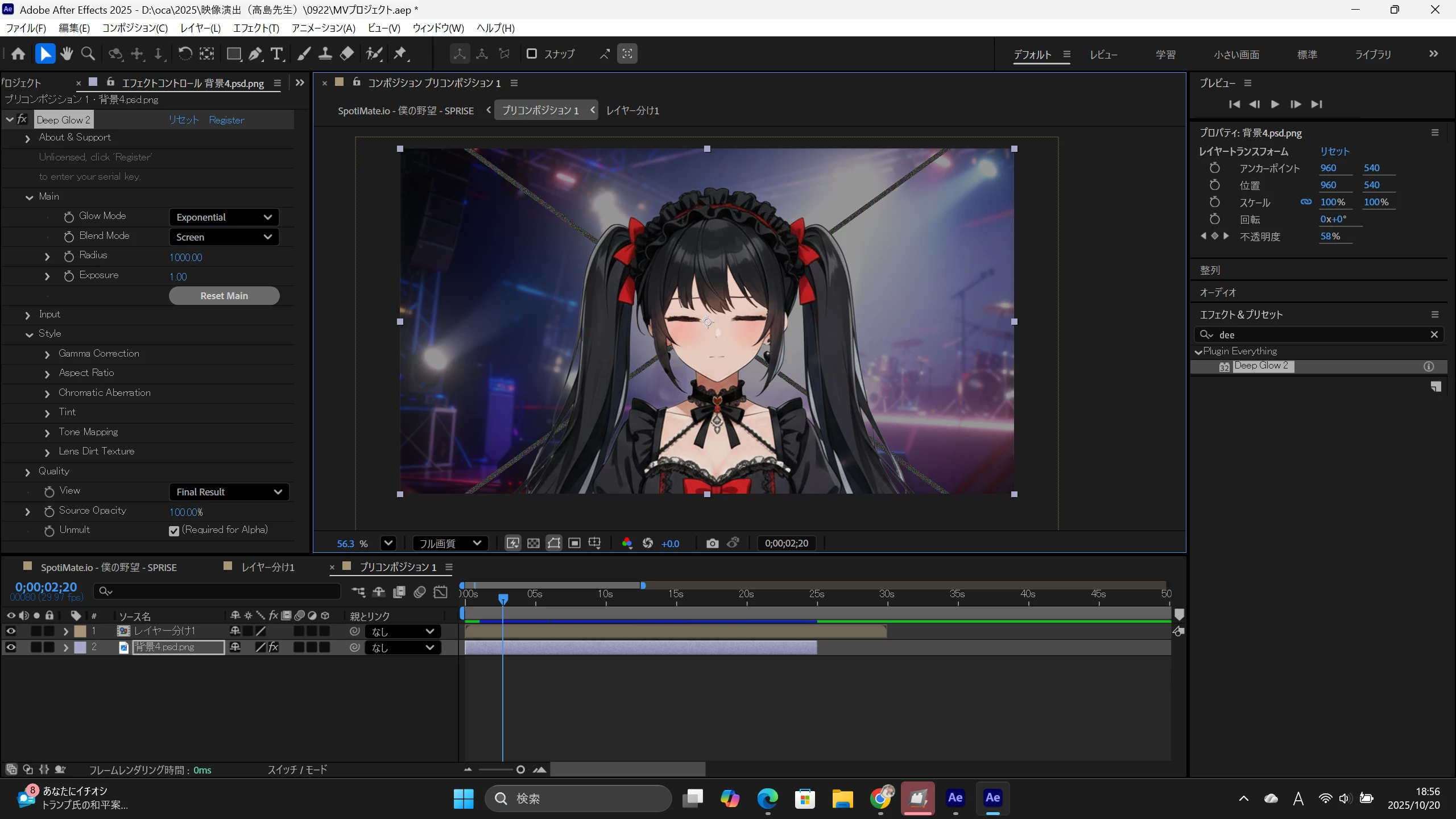Open the エフェクト(T) menu

[256, 28]
